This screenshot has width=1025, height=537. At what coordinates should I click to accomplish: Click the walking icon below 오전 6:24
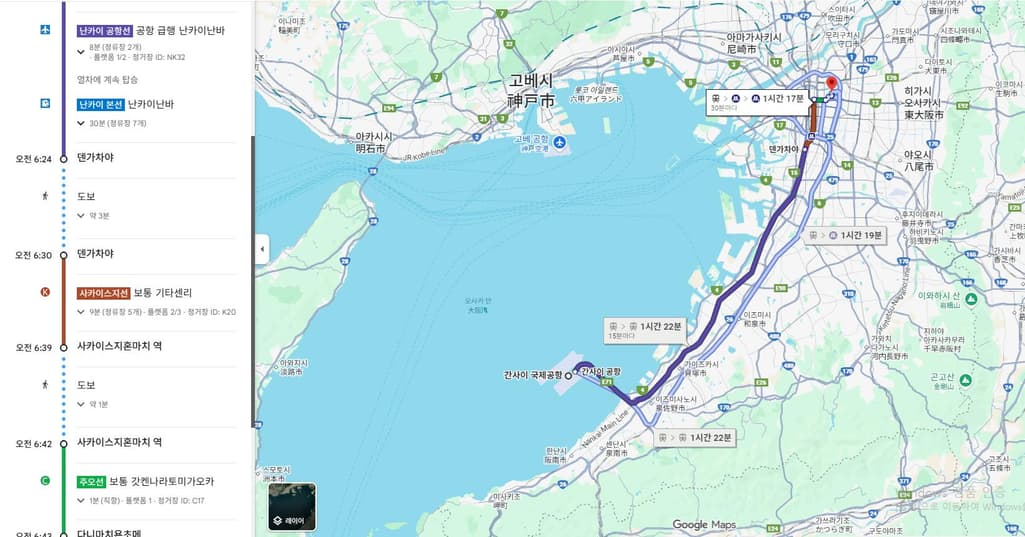[45, 196]
